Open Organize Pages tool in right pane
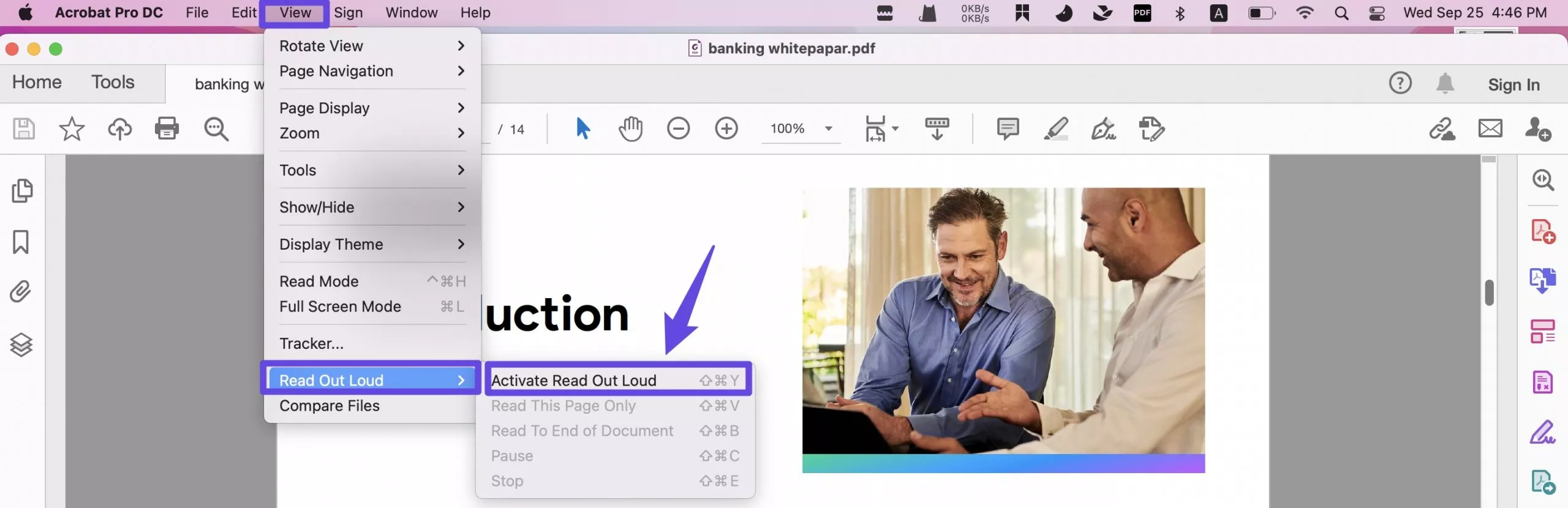 click(1543, 332)
